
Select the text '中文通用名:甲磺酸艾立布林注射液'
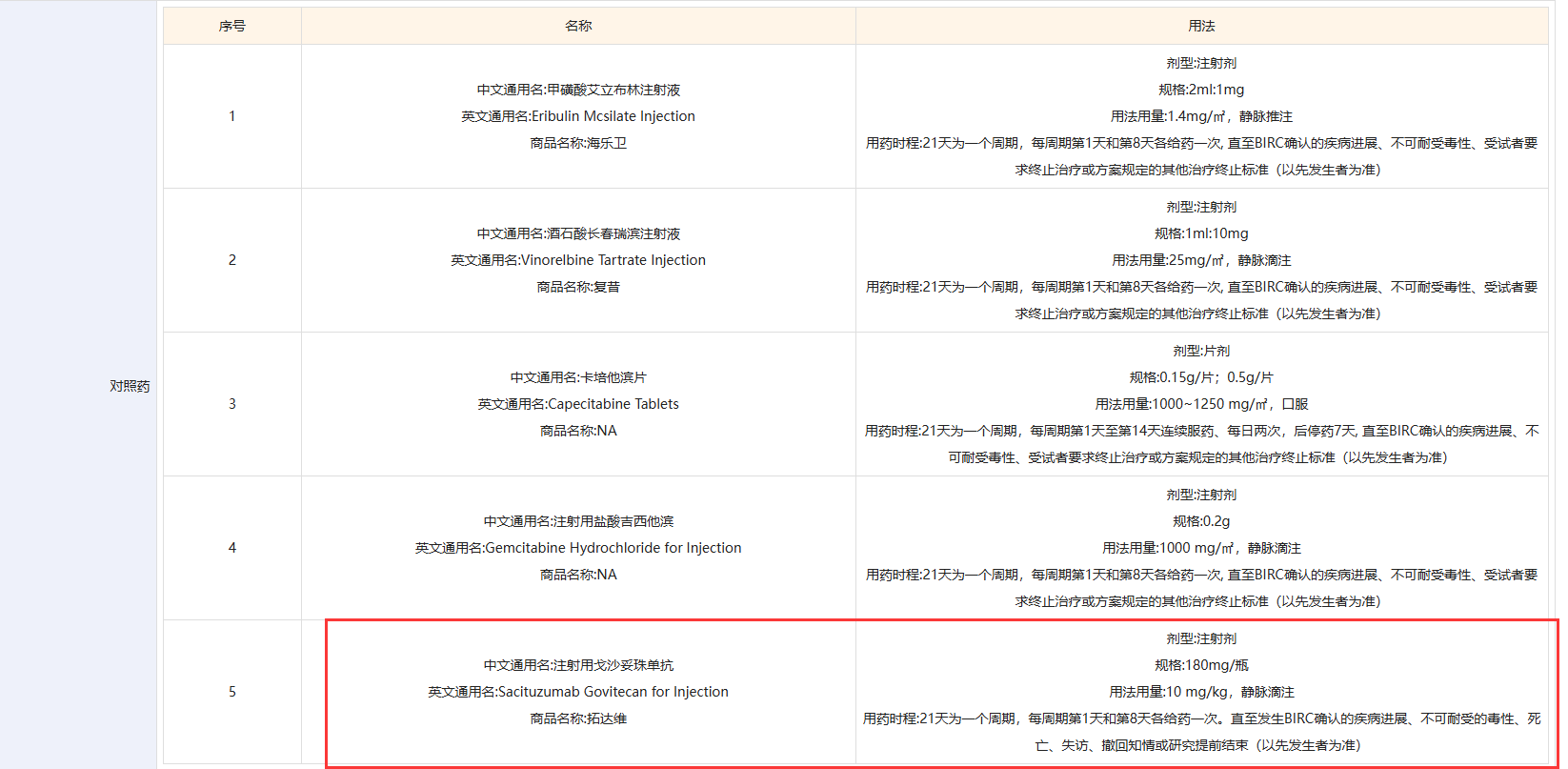pos(578,90)
